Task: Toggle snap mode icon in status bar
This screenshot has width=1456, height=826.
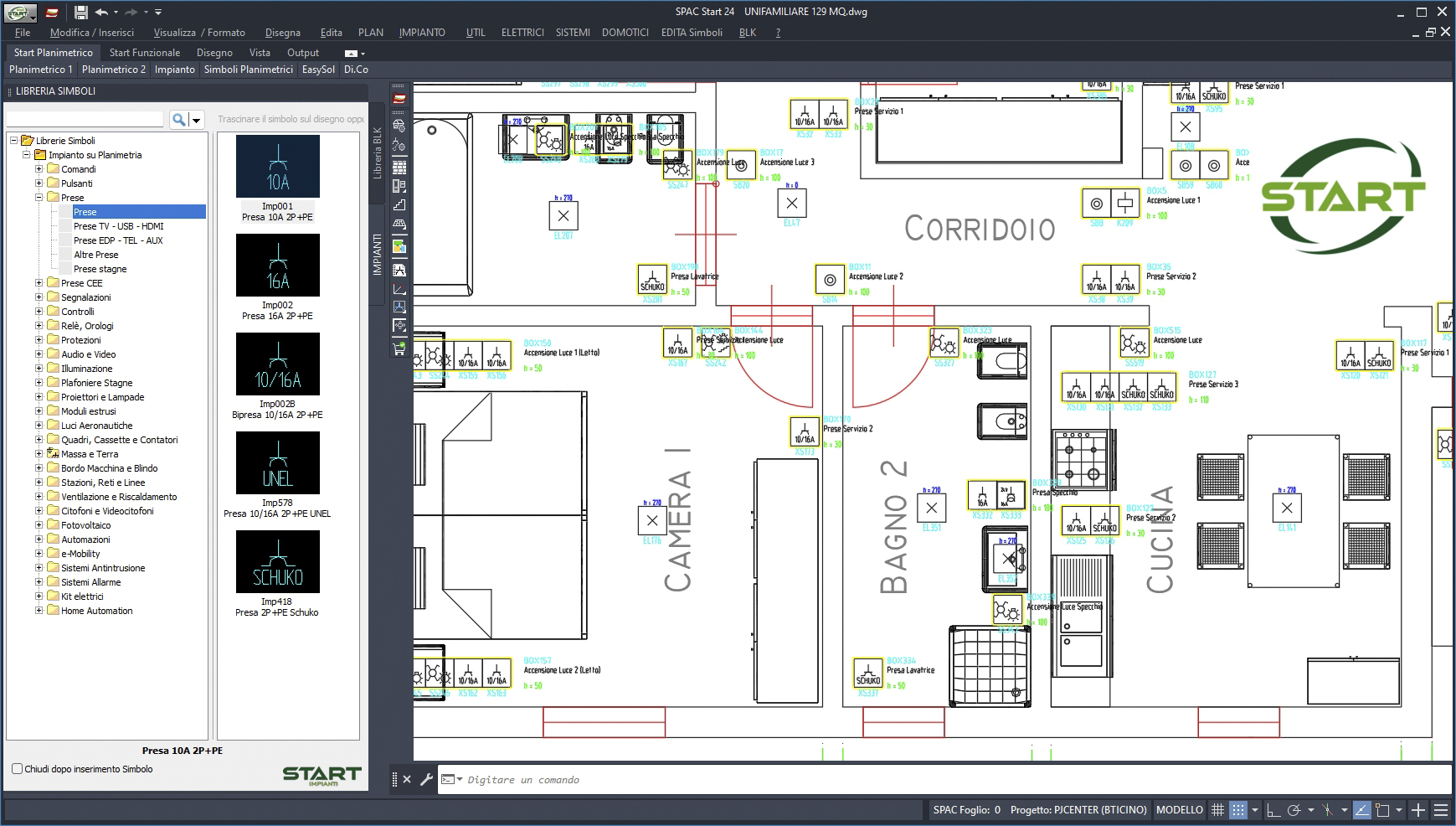Action: (x=1238, y=810)
